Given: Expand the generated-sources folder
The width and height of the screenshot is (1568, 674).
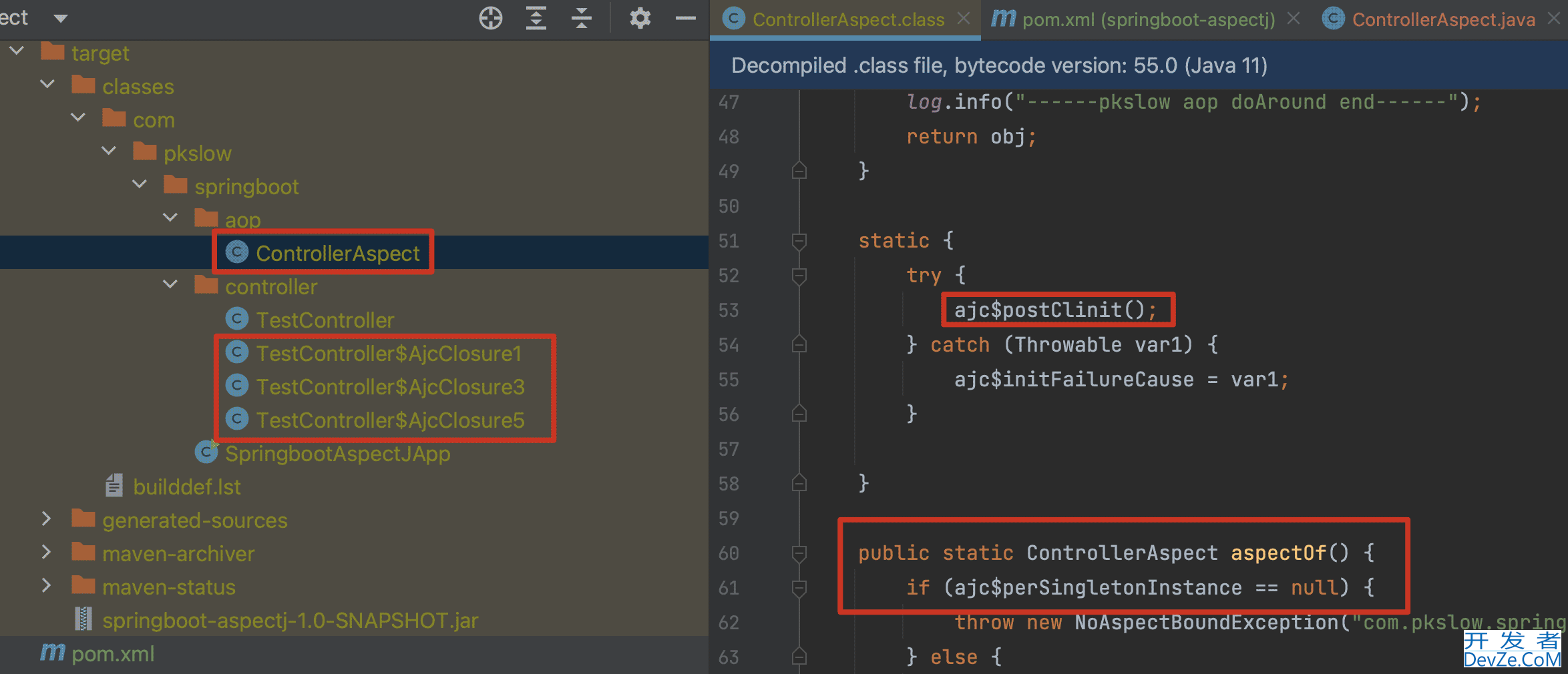Looking at the screenshot, I should point(46,519).
